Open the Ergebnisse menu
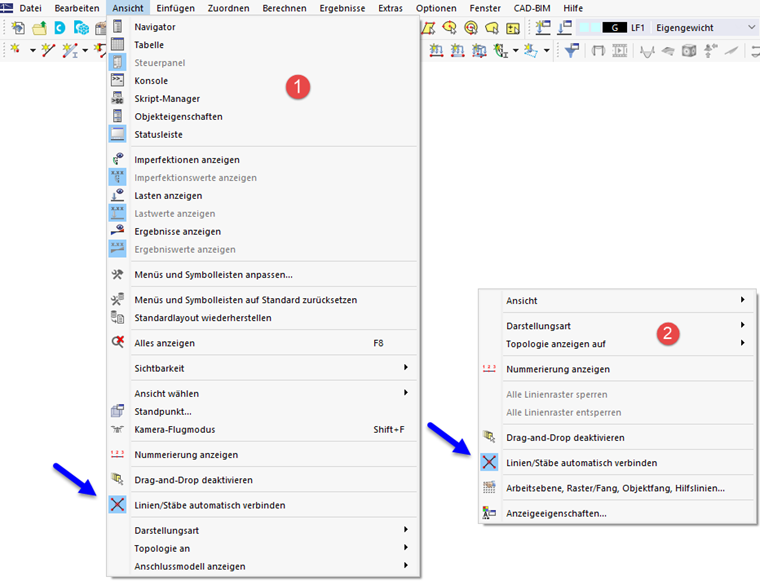The image size is (760, 581). [x=342, y=8]
